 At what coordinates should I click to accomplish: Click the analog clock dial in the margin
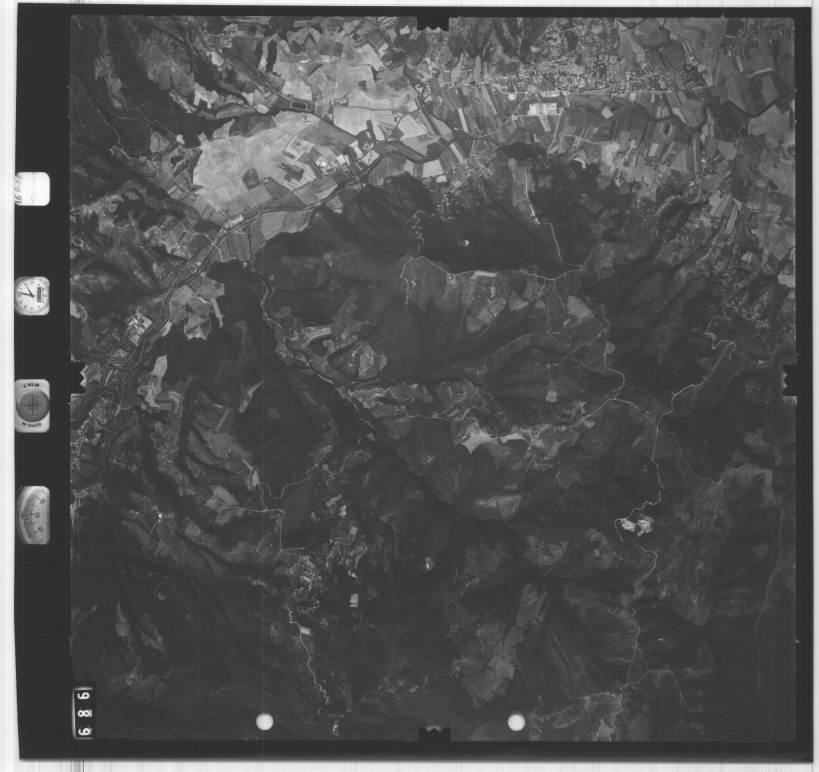32,296
